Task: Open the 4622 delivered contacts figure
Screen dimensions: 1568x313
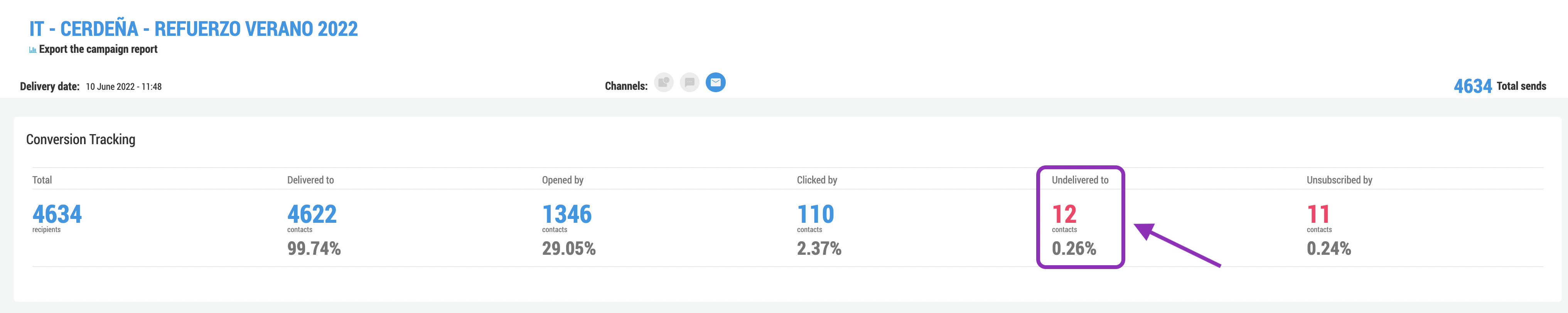Action: tap(312, 214)
